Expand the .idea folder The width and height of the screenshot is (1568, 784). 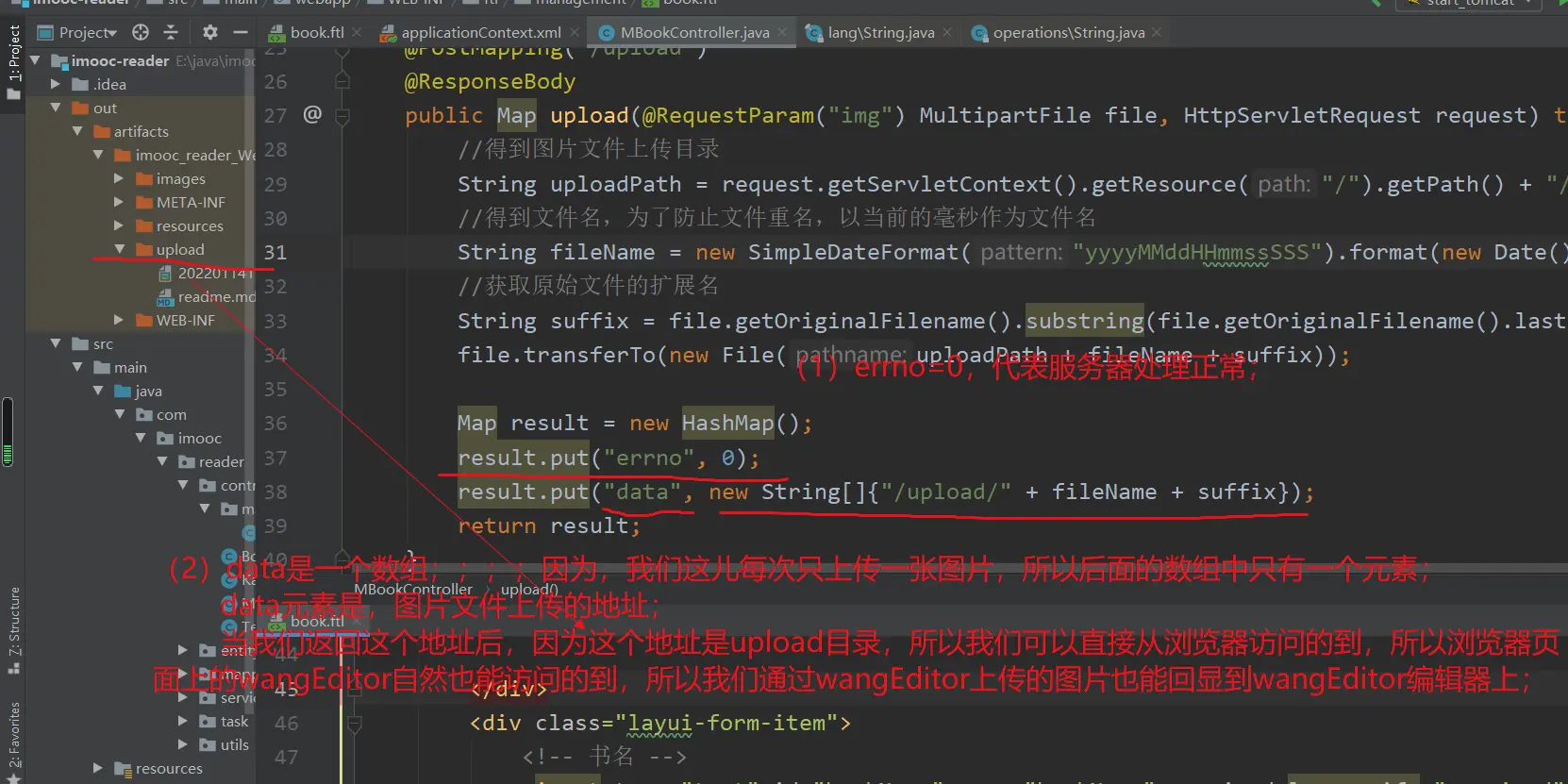[x=56, y=84]
